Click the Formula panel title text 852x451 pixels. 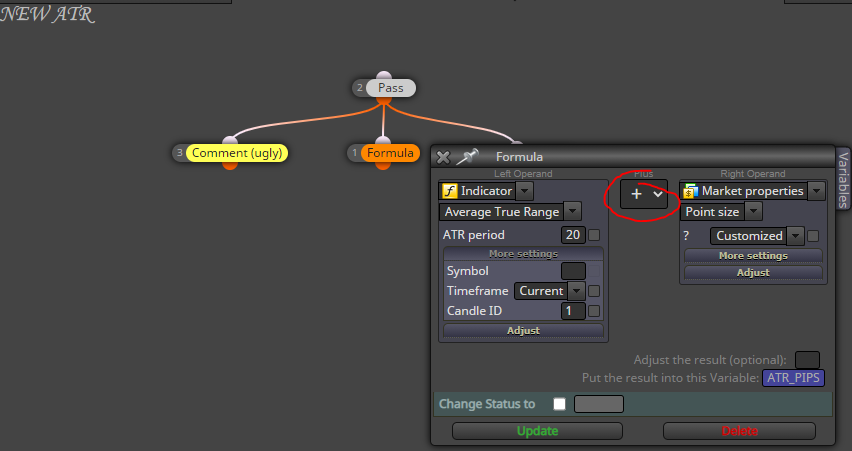519,157
